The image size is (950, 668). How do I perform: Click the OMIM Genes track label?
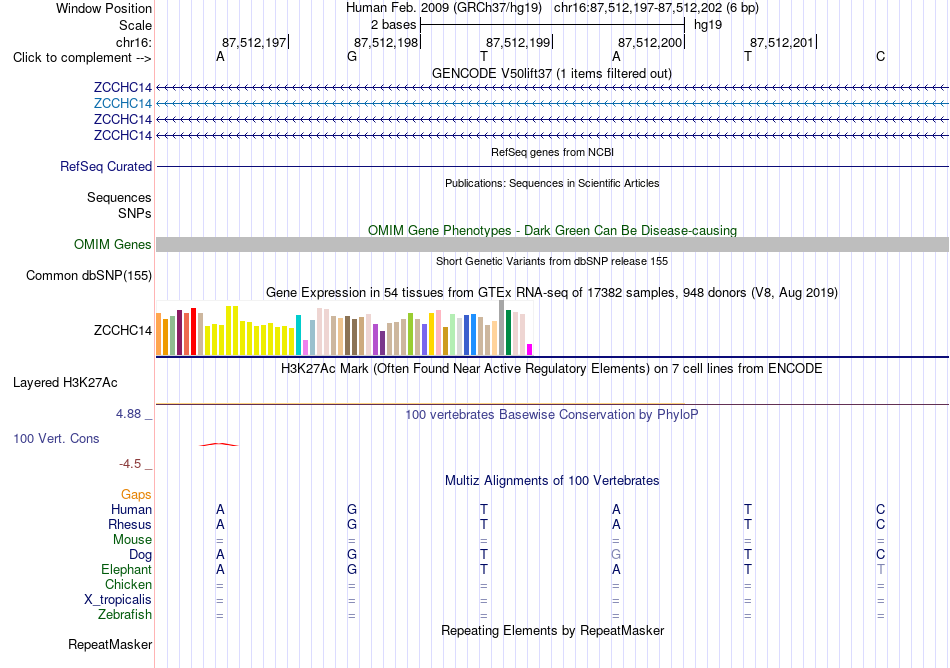113,245
